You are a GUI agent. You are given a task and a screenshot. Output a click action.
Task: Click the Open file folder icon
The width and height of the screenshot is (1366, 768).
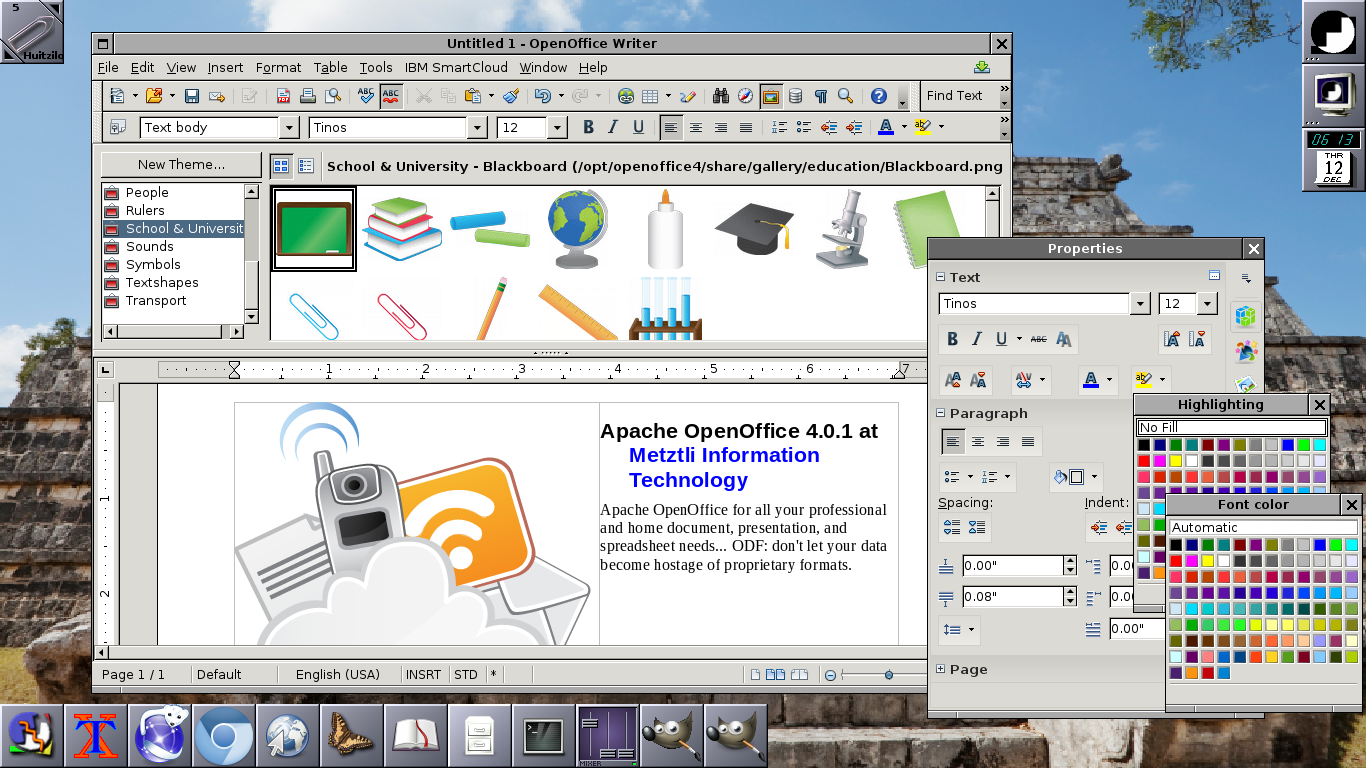[x=154, y=96]
